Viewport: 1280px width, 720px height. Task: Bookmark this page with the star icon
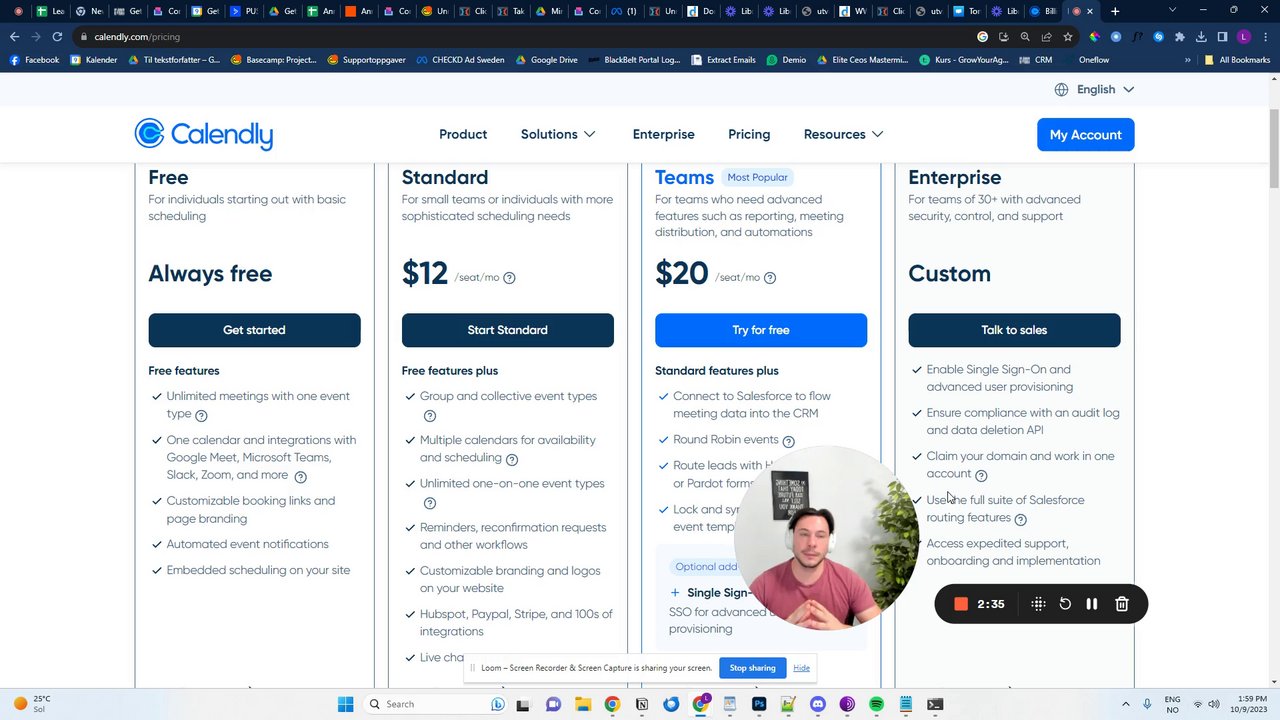(x=1068, y=36)
